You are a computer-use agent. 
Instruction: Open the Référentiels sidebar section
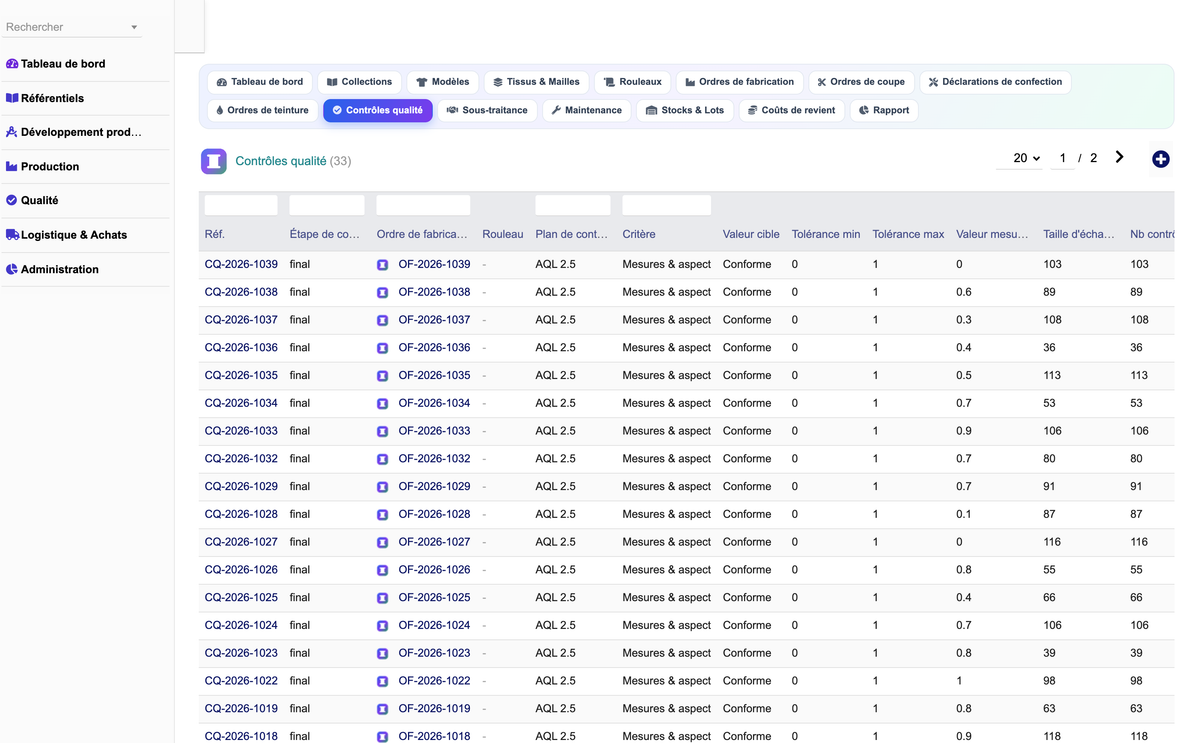pyautogui.click(x=45, y=98)
